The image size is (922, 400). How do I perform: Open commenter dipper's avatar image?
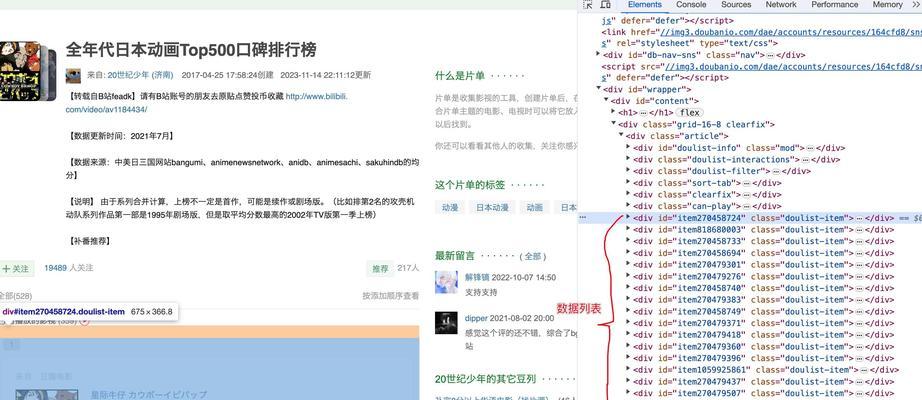pyautogui.click(x=446, y=323)
